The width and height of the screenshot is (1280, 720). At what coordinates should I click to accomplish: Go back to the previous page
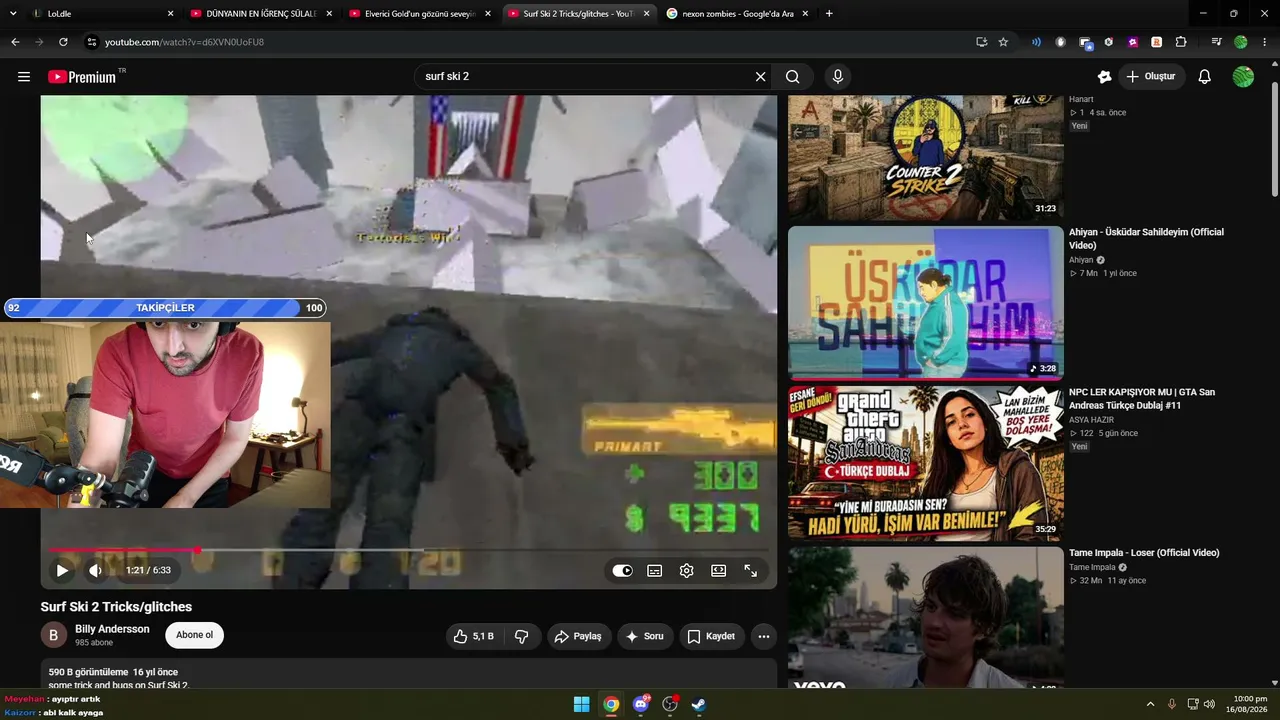pos(15,42)
